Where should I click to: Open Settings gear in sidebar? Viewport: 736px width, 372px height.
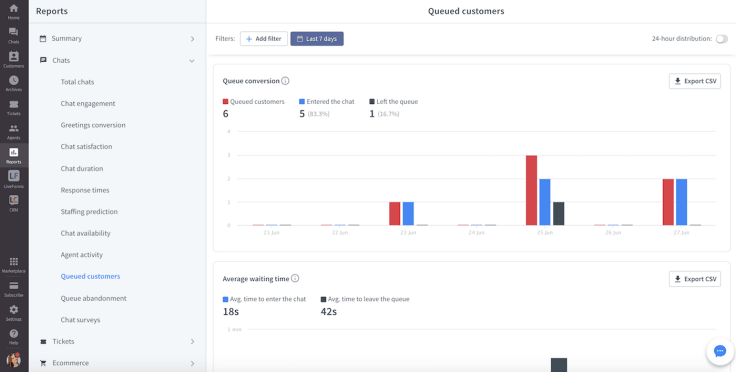pos(14,310)
